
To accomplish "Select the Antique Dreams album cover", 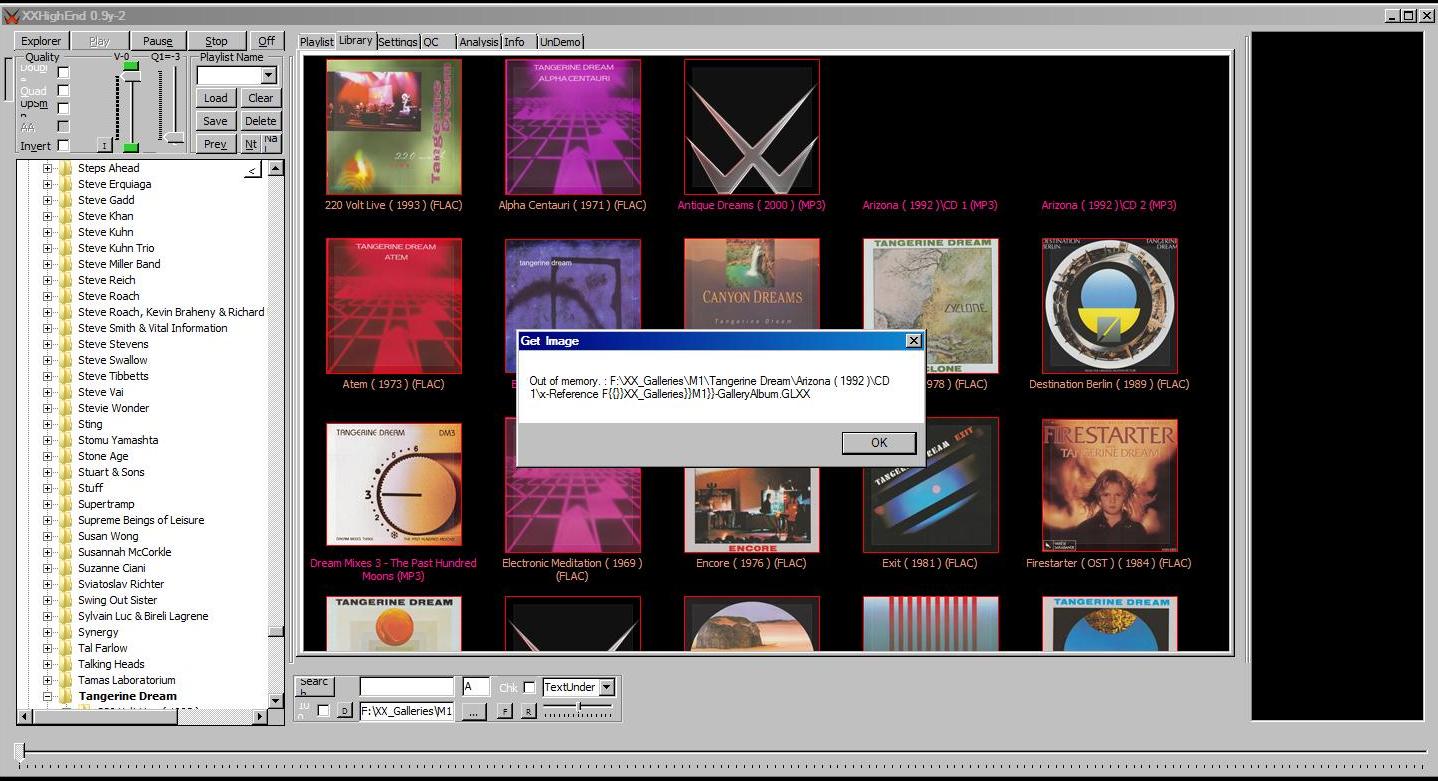I will (x=751, y=127).
